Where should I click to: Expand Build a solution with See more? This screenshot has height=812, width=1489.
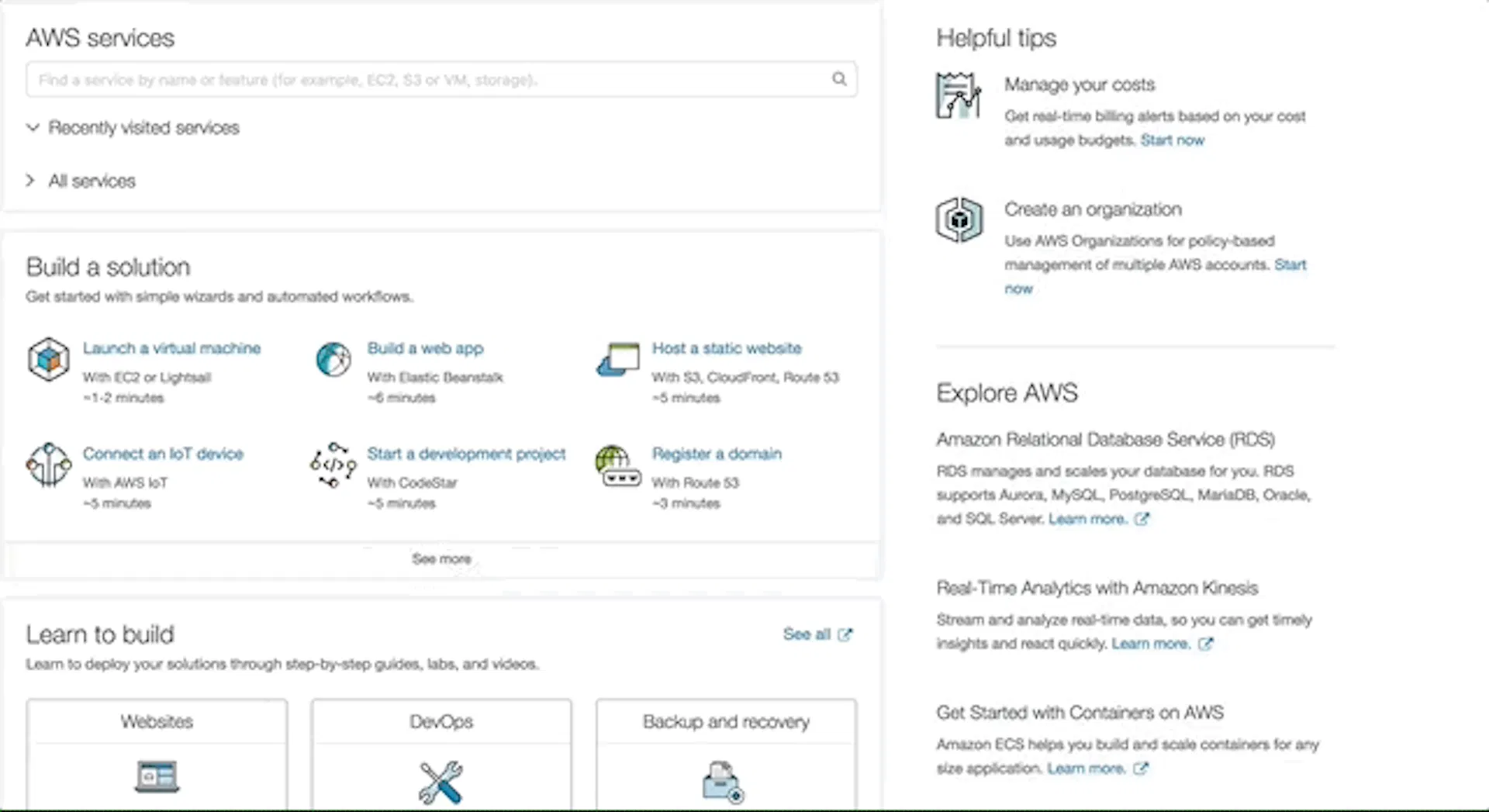[x=441, y=558]
